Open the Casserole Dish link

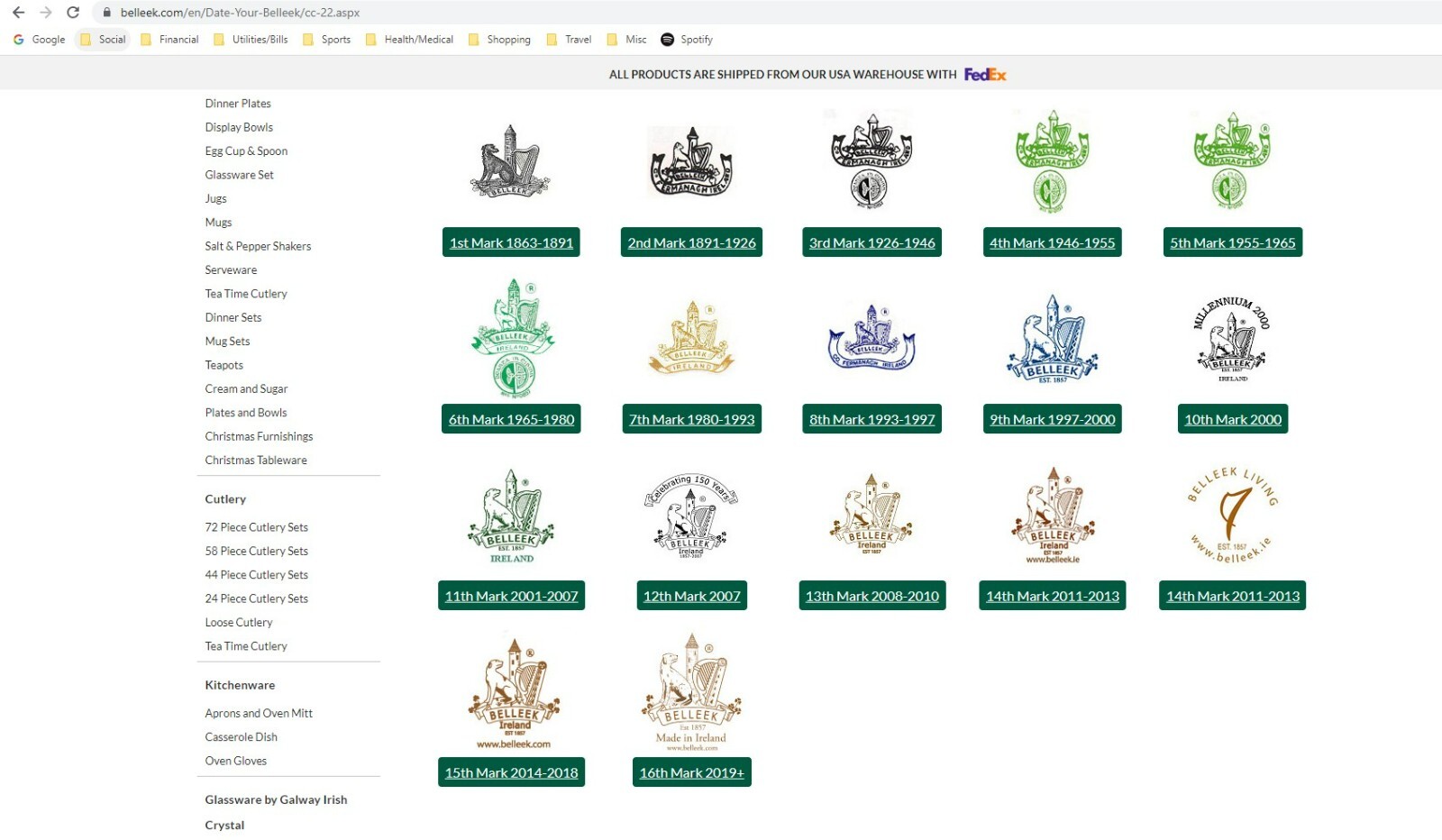pyautogui.click(x=241, y=737)
